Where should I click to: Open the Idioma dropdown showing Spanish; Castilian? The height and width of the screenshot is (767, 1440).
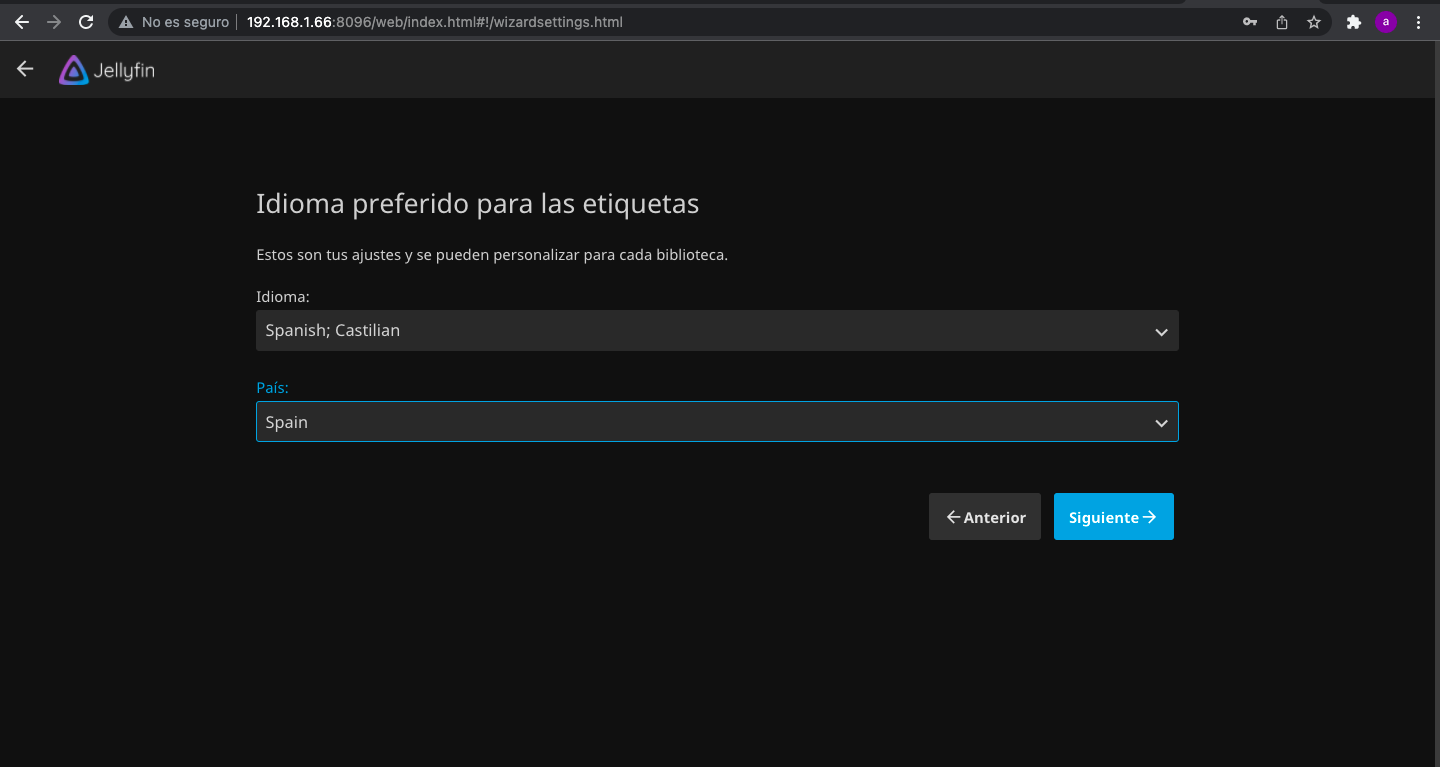pos(717,331)
